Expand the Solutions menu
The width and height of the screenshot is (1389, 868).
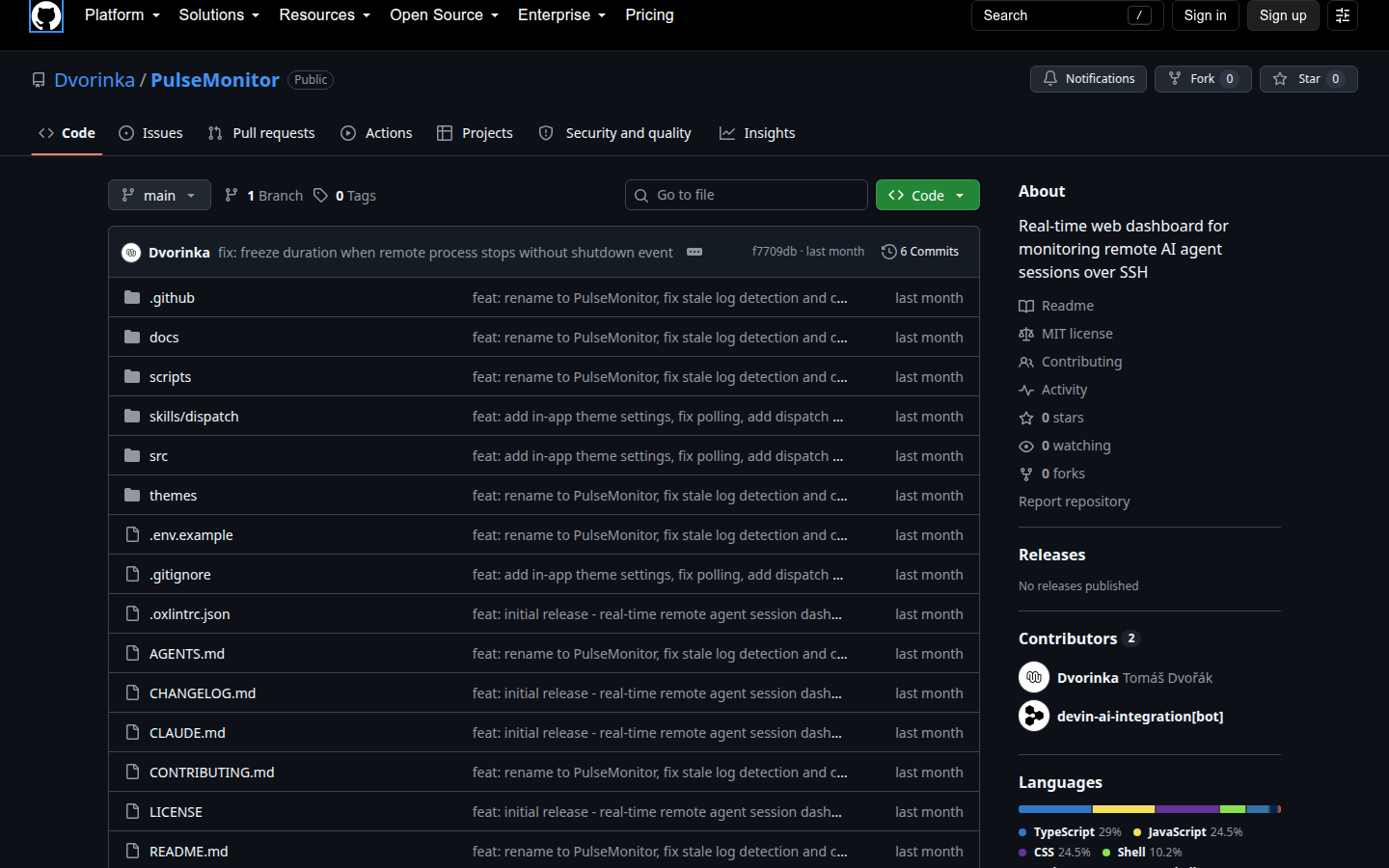pos(219,15)
